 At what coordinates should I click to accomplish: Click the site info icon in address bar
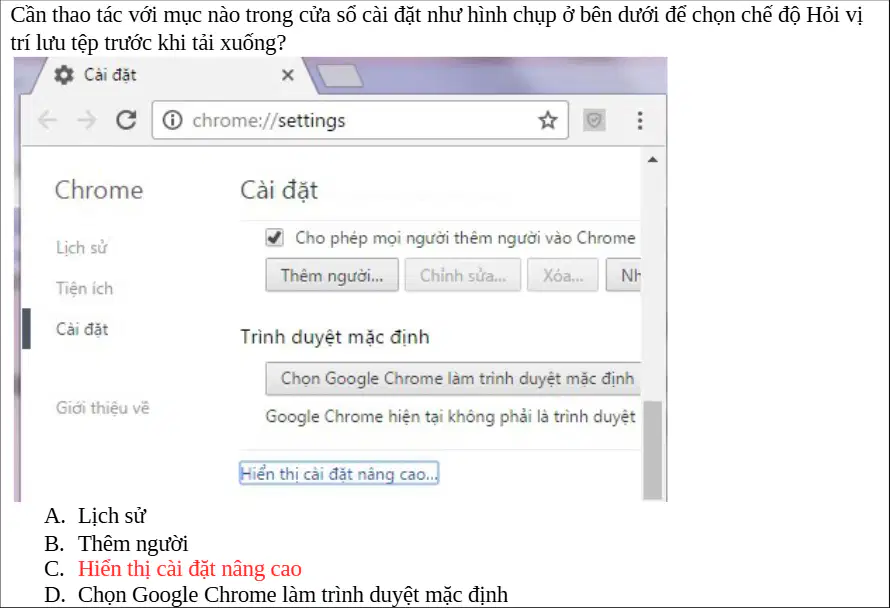[173, 120]
